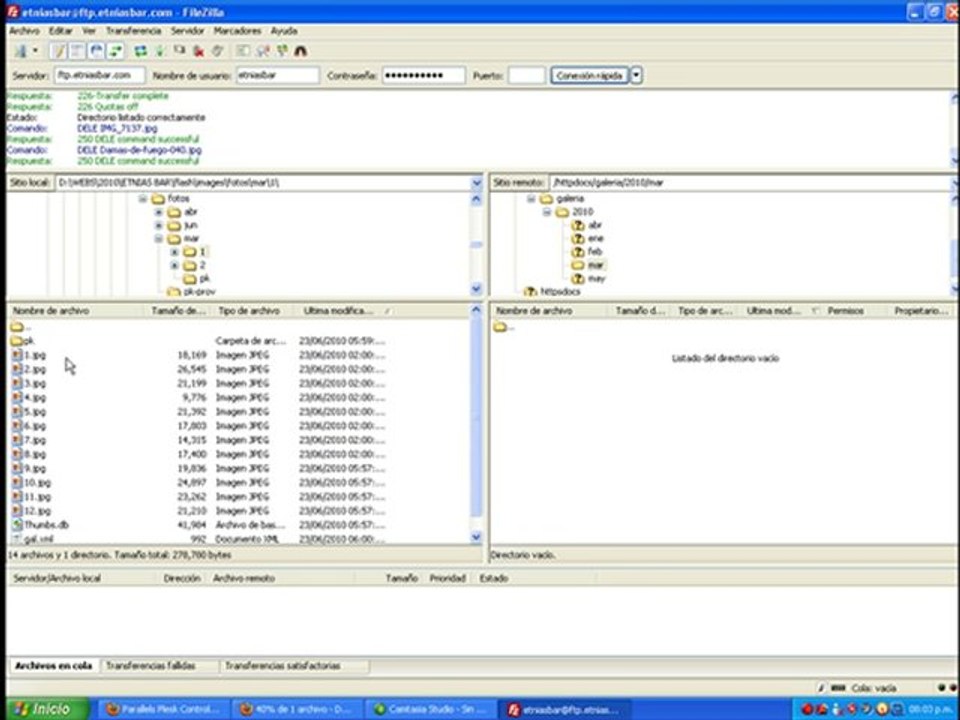
Task: Click the Servidor host input field
Action: click(100, 75)
